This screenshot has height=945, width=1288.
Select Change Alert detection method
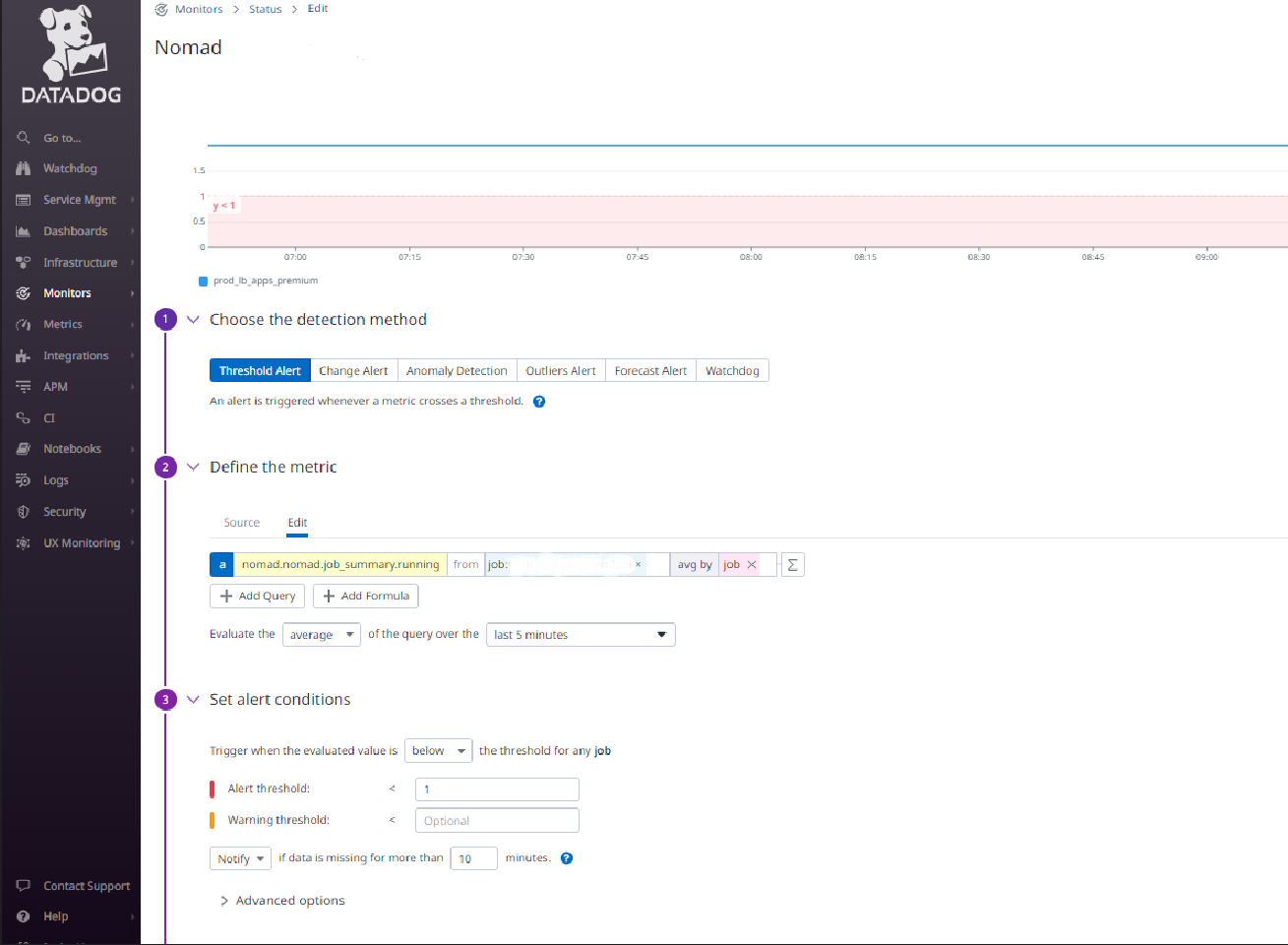(353, 371)
